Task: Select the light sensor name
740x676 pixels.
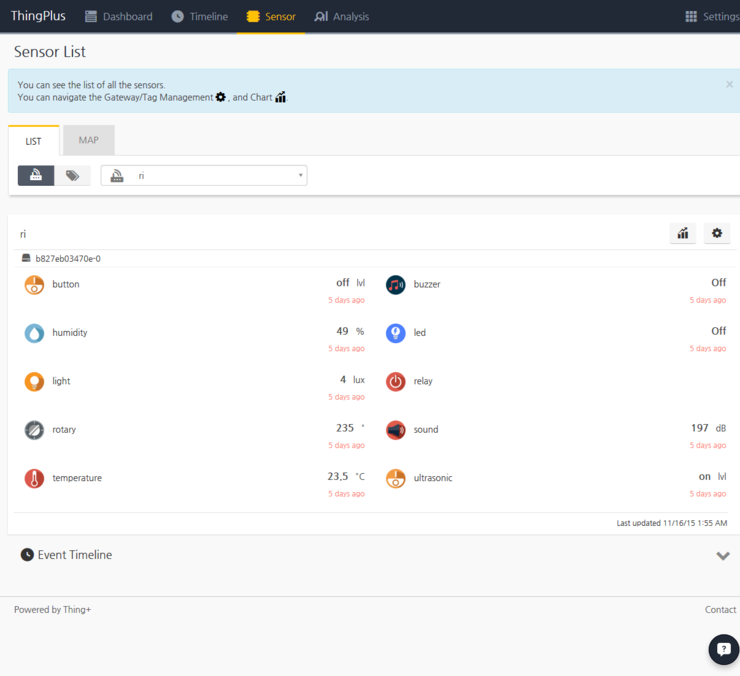Action: 61,381
